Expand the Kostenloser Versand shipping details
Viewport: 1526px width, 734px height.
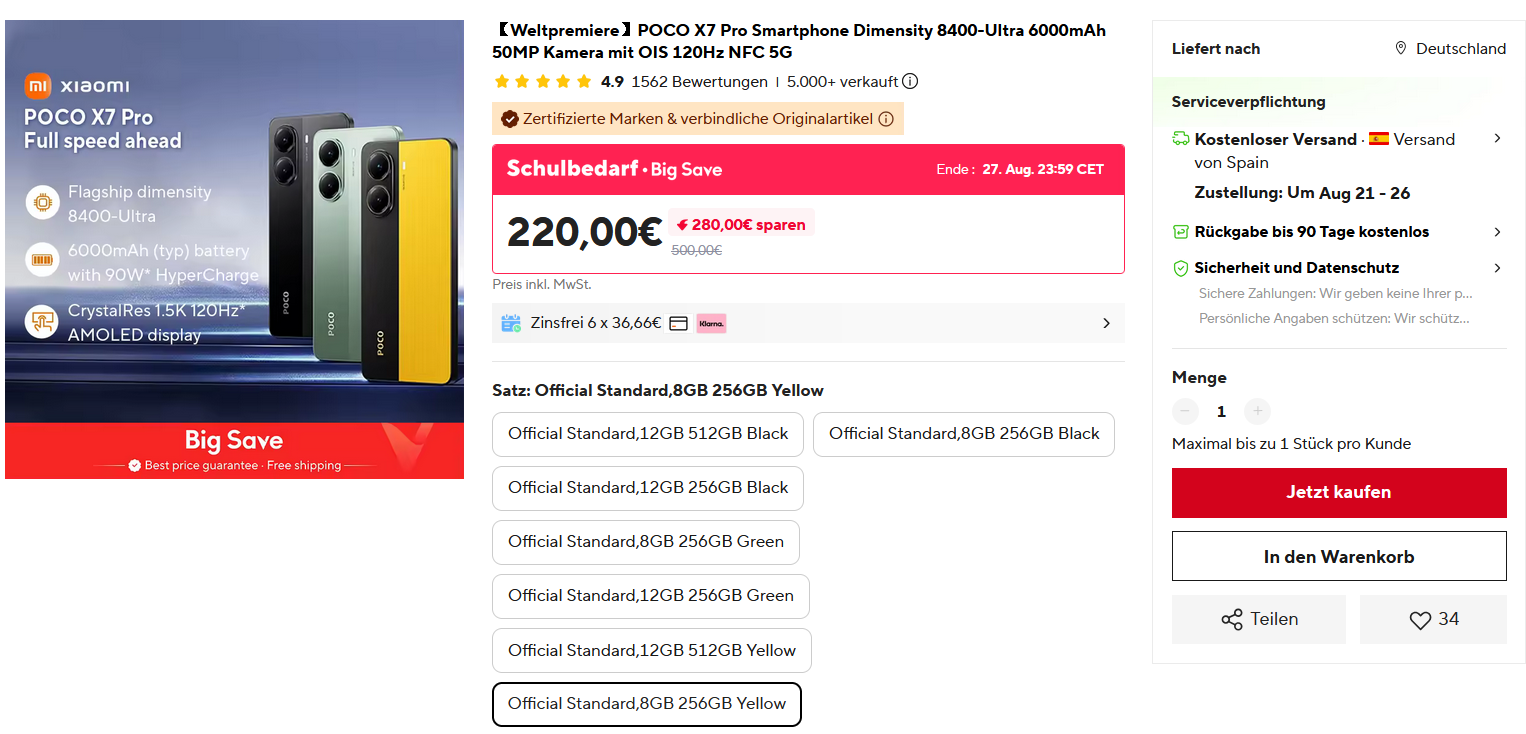pos(1497,139)
